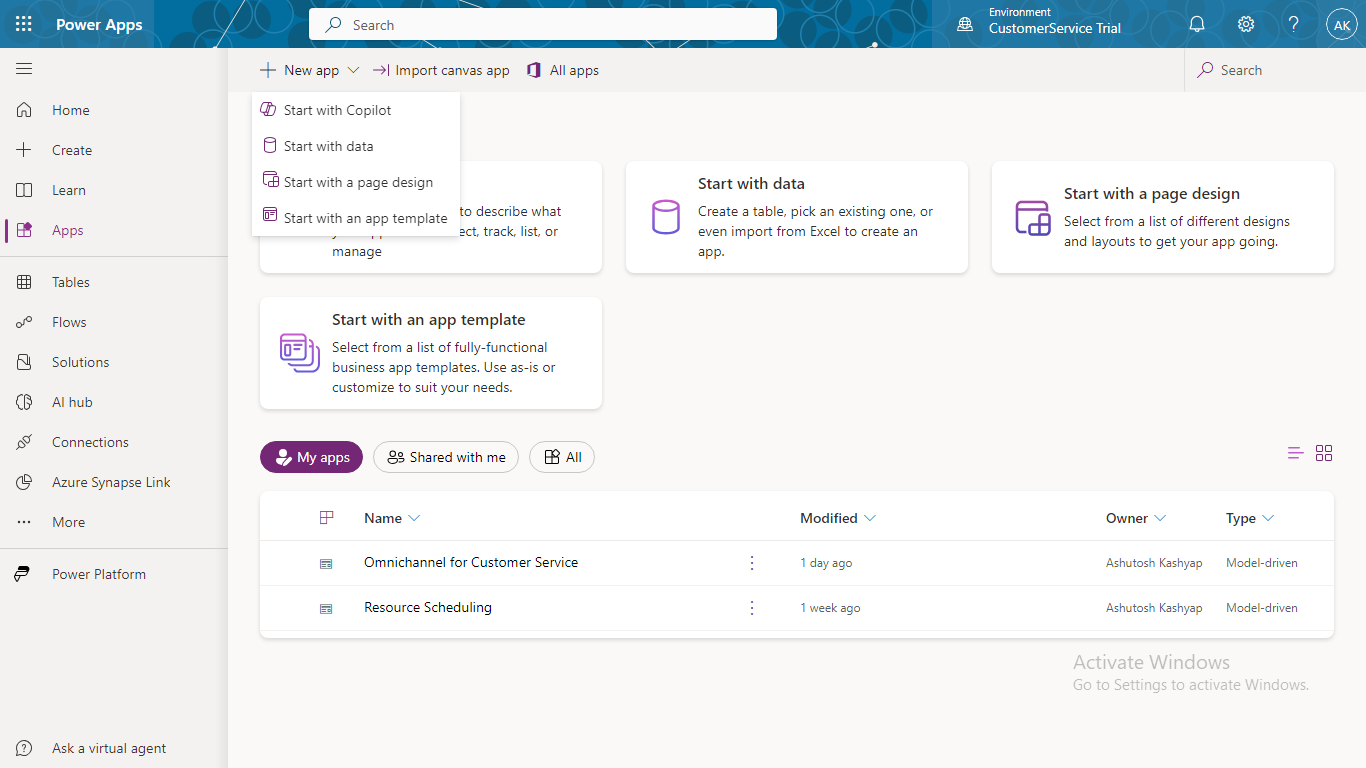1366x768 pixels.
Task: Select Start with Copilot menu item
Action: click(x=337, y=110)
